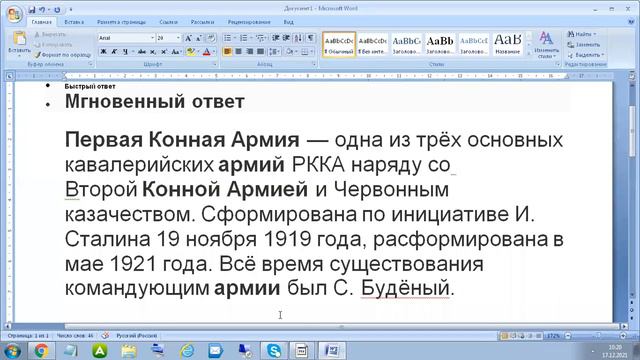Screen dimensions: 640x360
Task: Apply red font color button
Action: (x=207, y=51)
